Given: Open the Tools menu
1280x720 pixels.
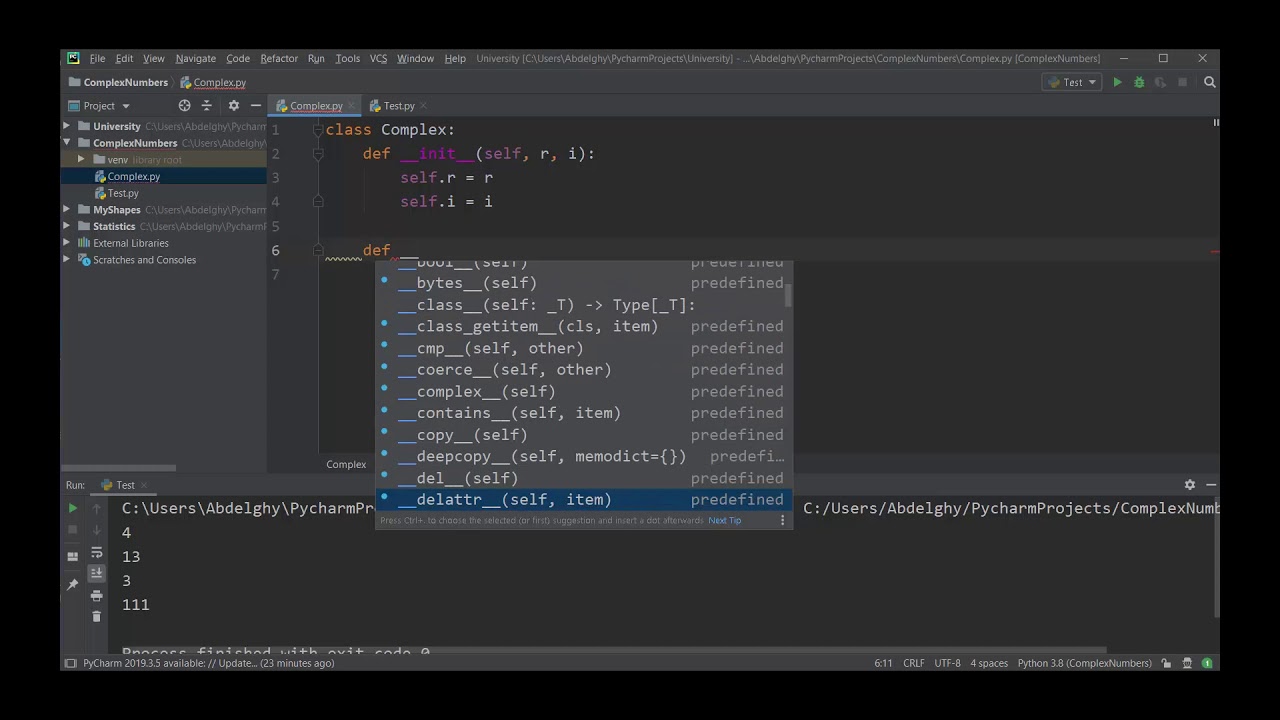Looking at the screenshot, I should pyautogui.click(x=347, y=58).
